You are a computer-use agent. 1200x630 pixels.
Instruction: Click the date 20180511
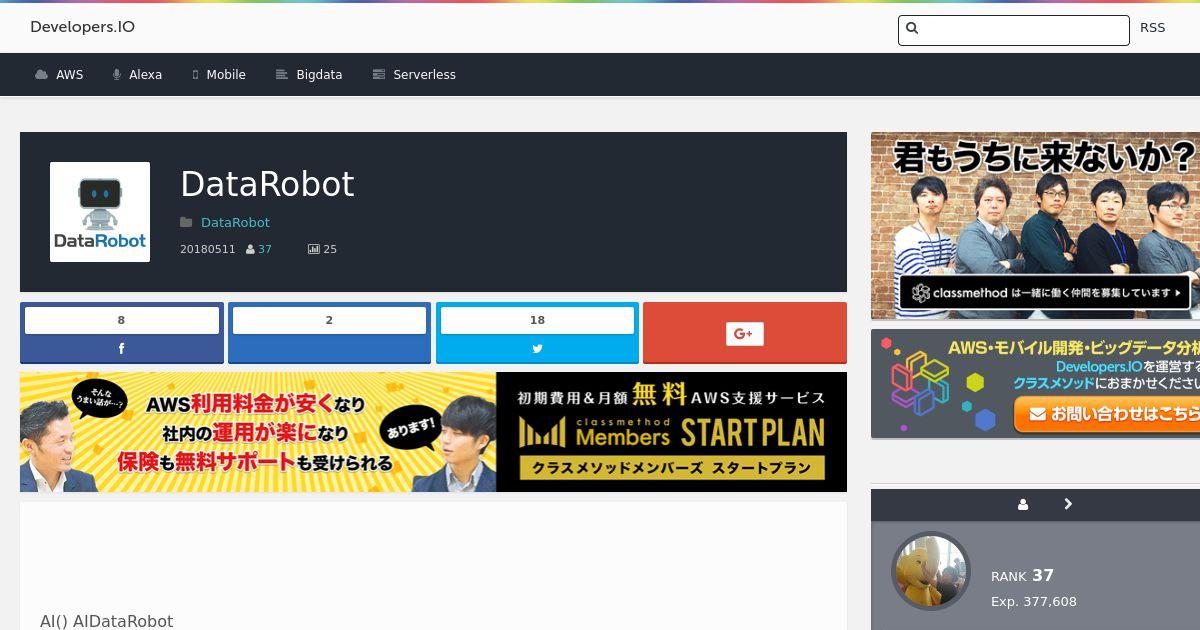[x=208, y=249]
